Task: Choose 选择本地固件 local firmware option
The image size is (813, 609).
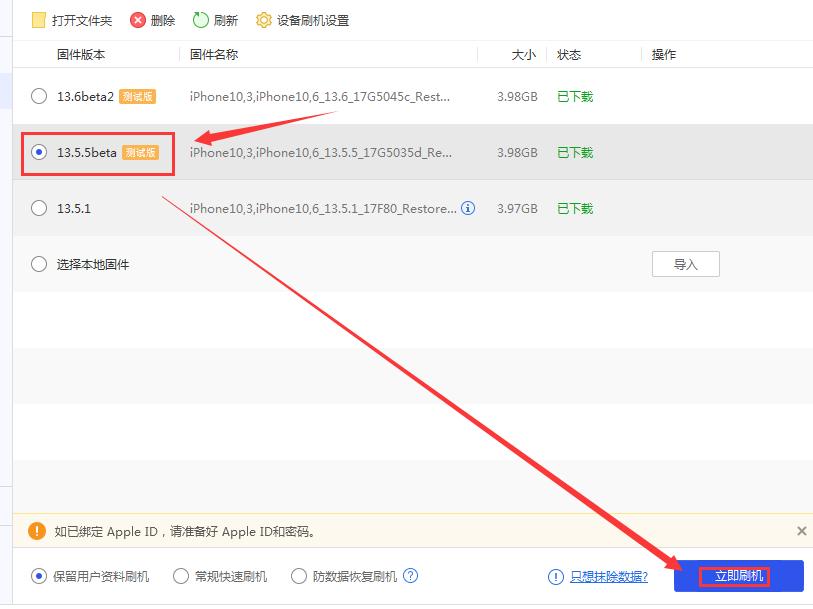Action: 38,264
